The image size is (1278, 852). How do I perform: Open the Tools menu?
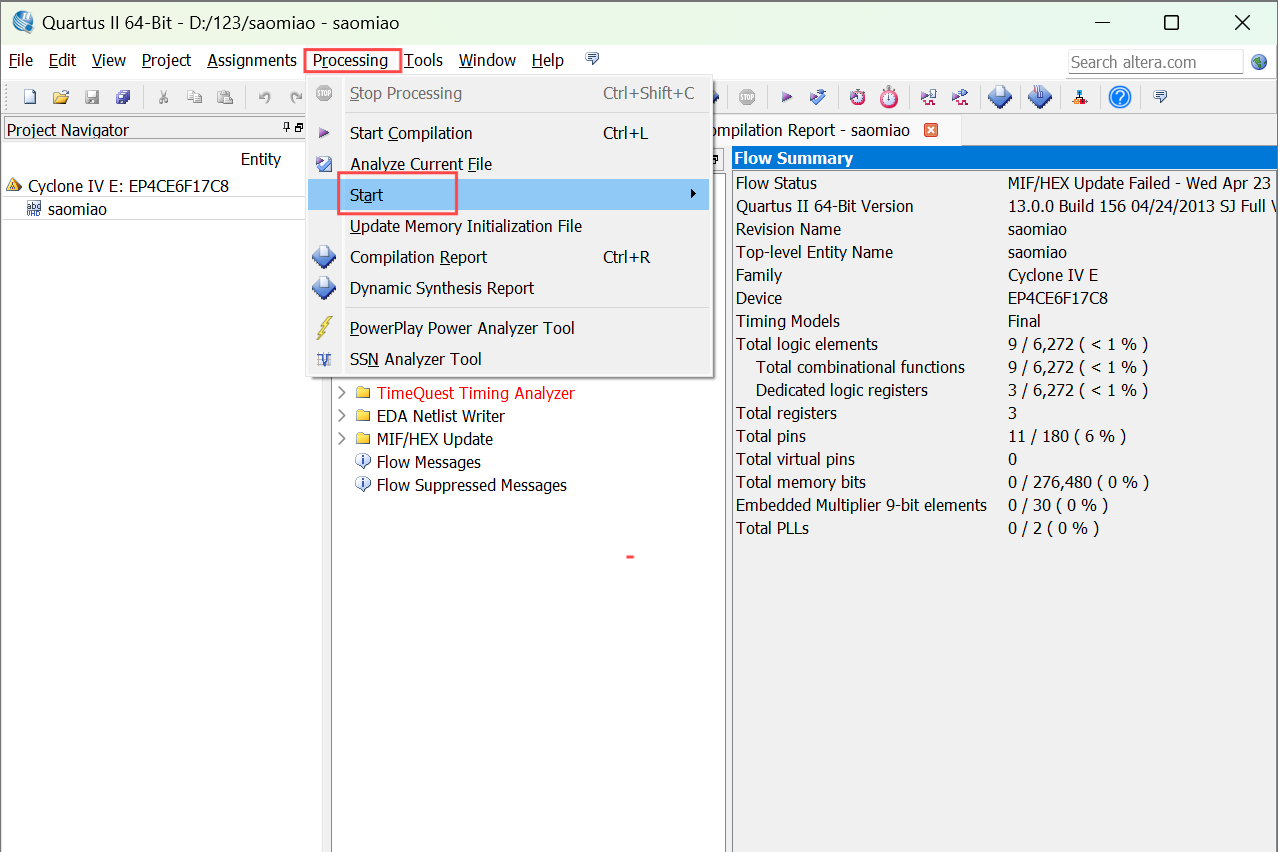coord(423,60)
